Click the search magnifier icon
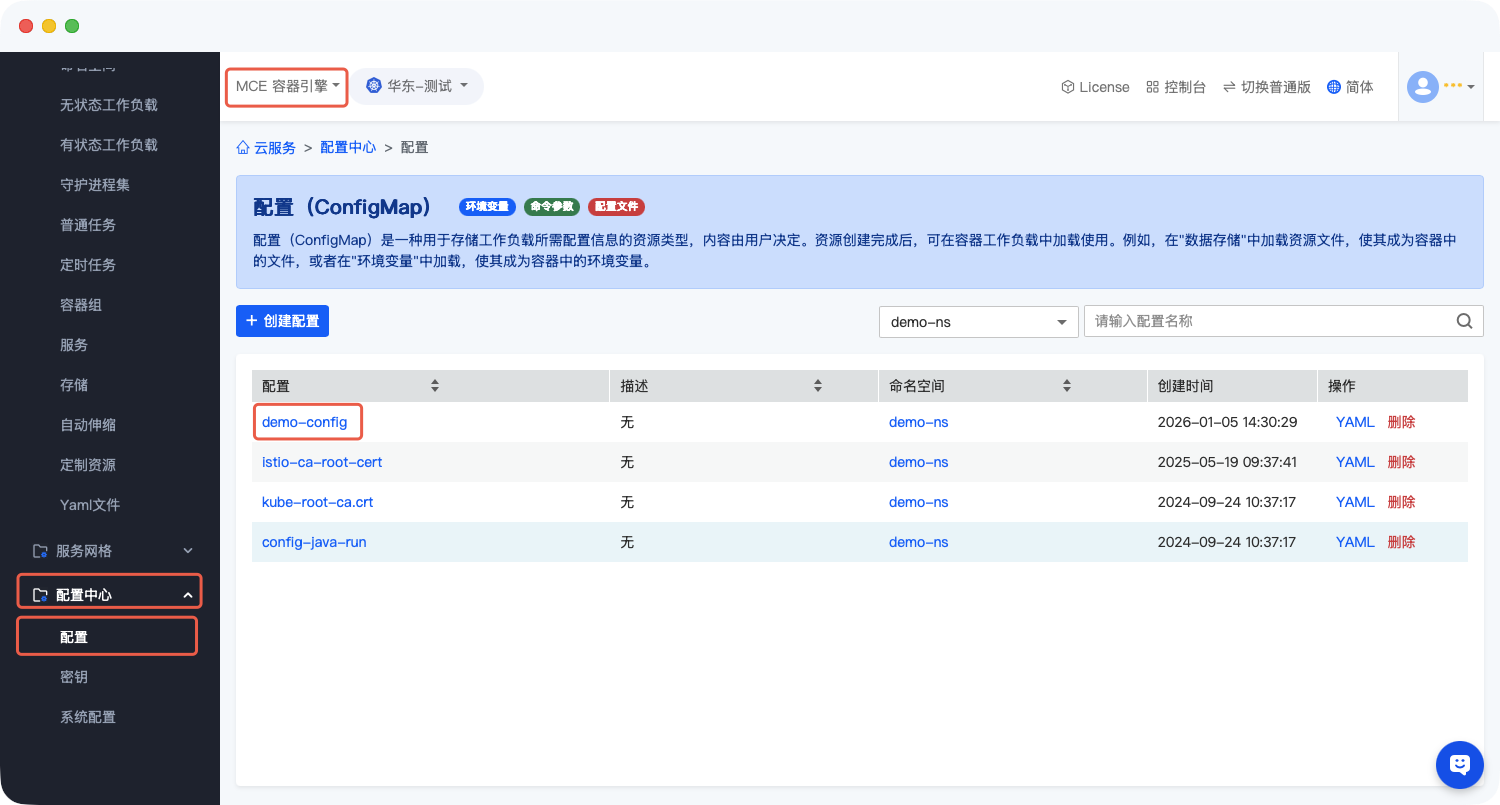 coord(1464,321)
